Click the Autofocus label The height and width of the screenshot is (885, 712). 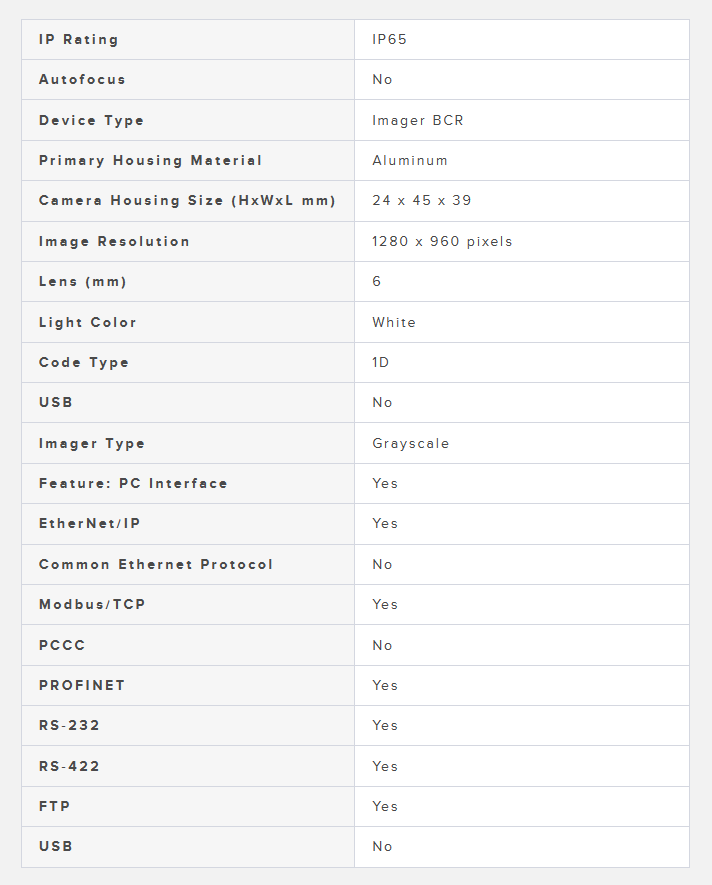click(x=82, y=80)
